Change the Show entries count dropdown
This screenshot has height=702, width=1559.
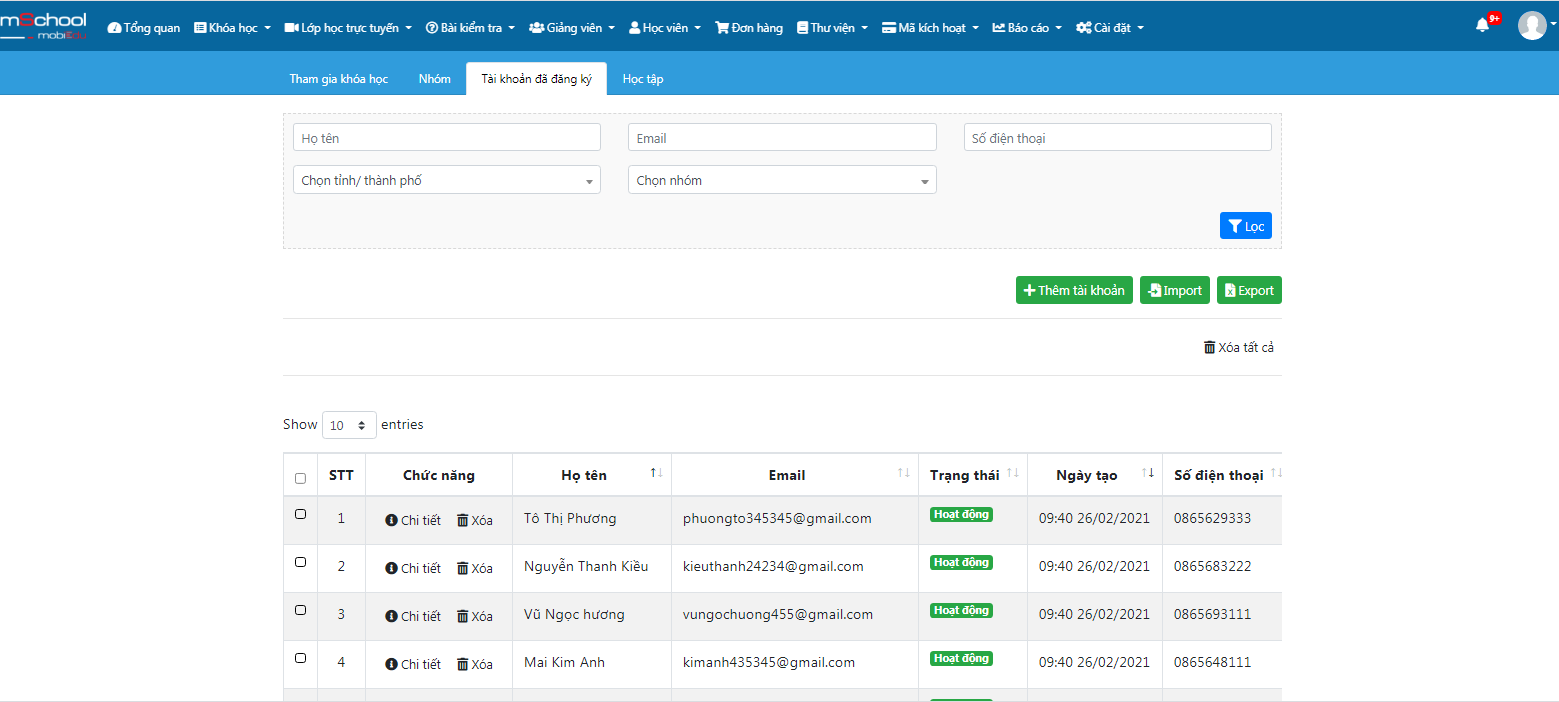click(349, 425)
